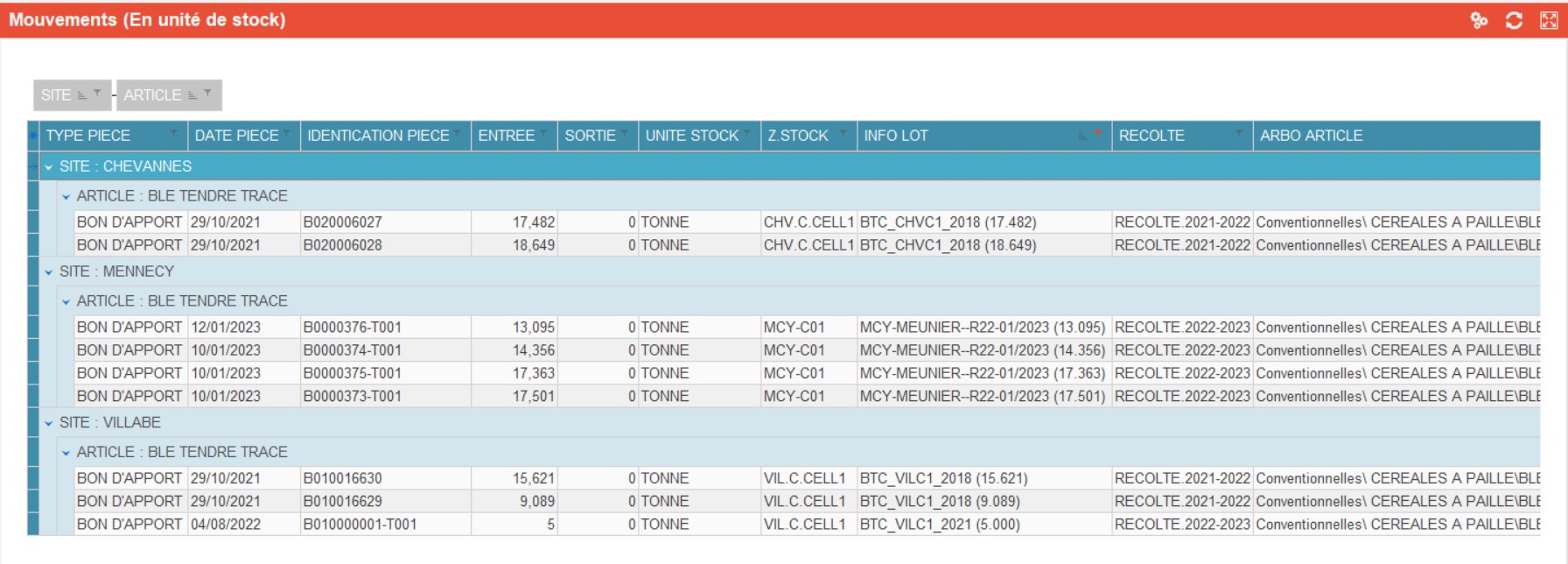This screenshot has height=564, width=1568.
Task: Sort by the SORTIE column header
Action: pyautogui.click(x=590, y=136)
